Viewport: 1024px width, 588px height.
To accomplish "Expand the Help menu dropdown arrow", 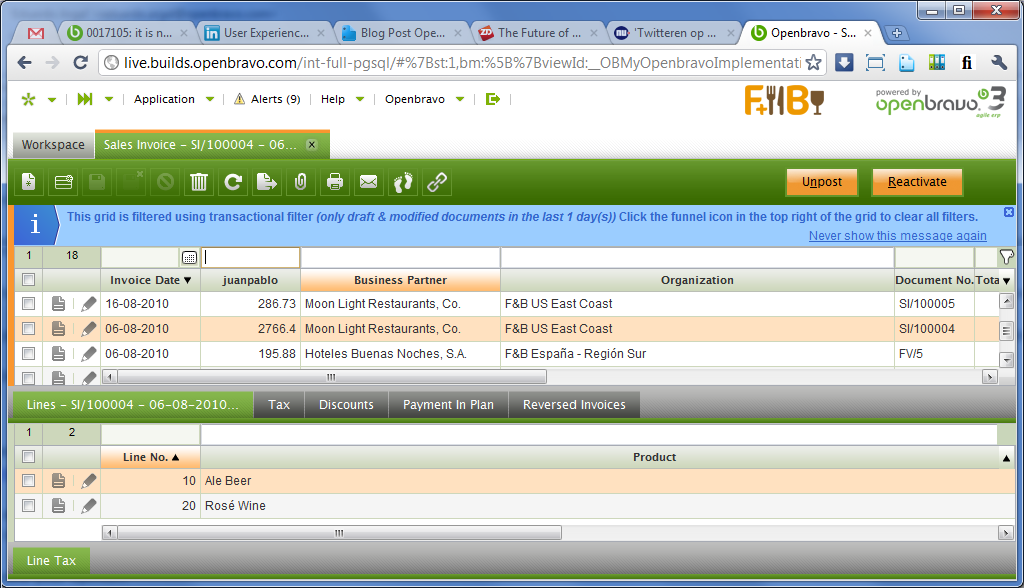I will click(x=360, y=99).
